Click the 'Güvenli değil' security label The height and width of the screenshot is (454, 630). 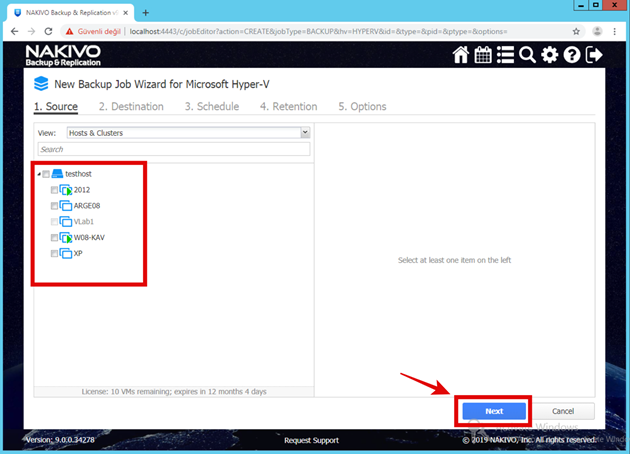coord(99,31)
